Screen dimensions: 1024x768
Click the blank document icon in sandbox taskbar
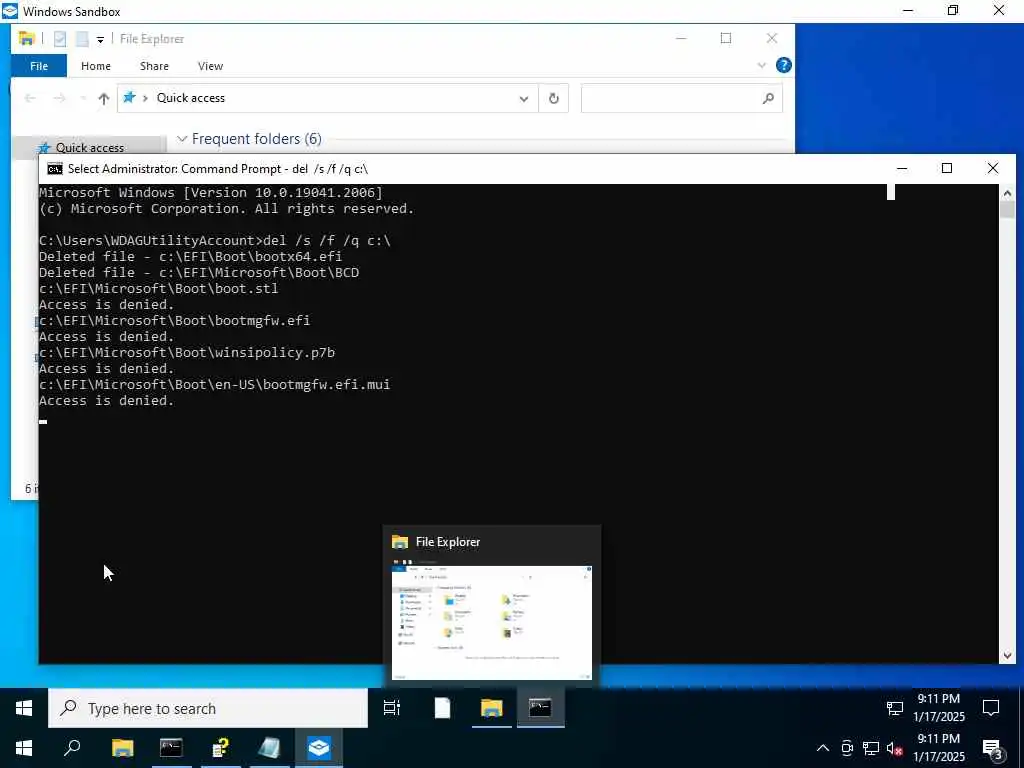click(x=442, y=708)
